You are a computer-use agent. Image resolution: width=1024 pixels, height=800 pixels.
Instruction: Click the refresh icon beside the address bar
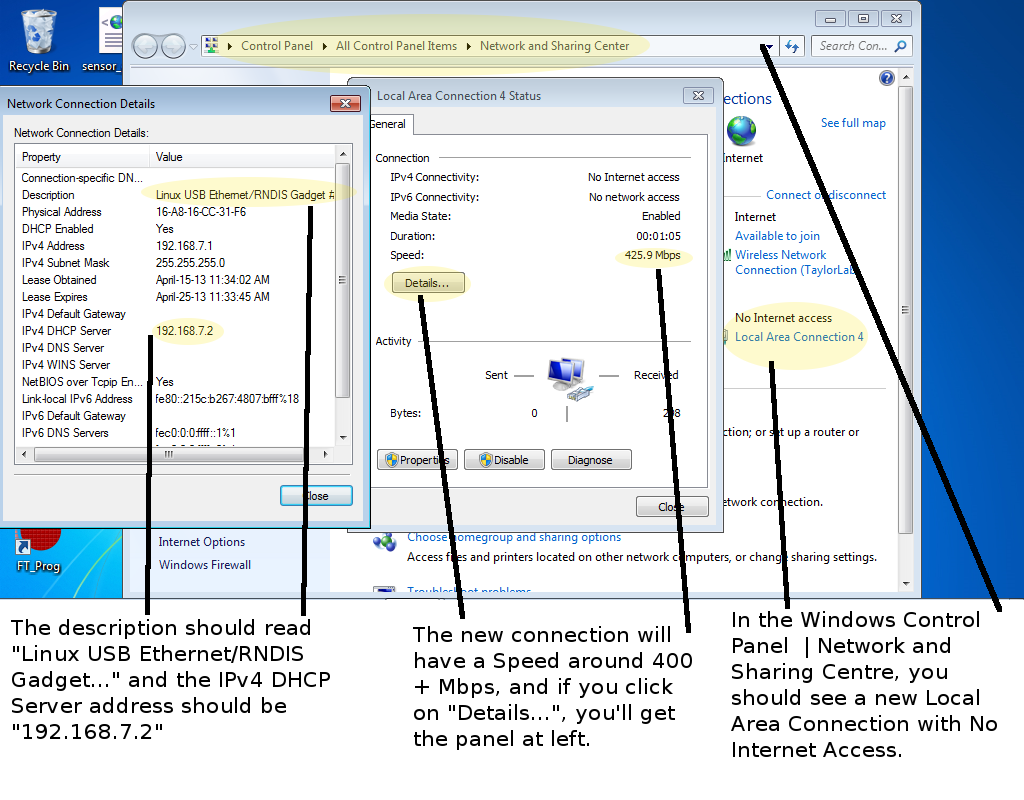tap(792, 46)
